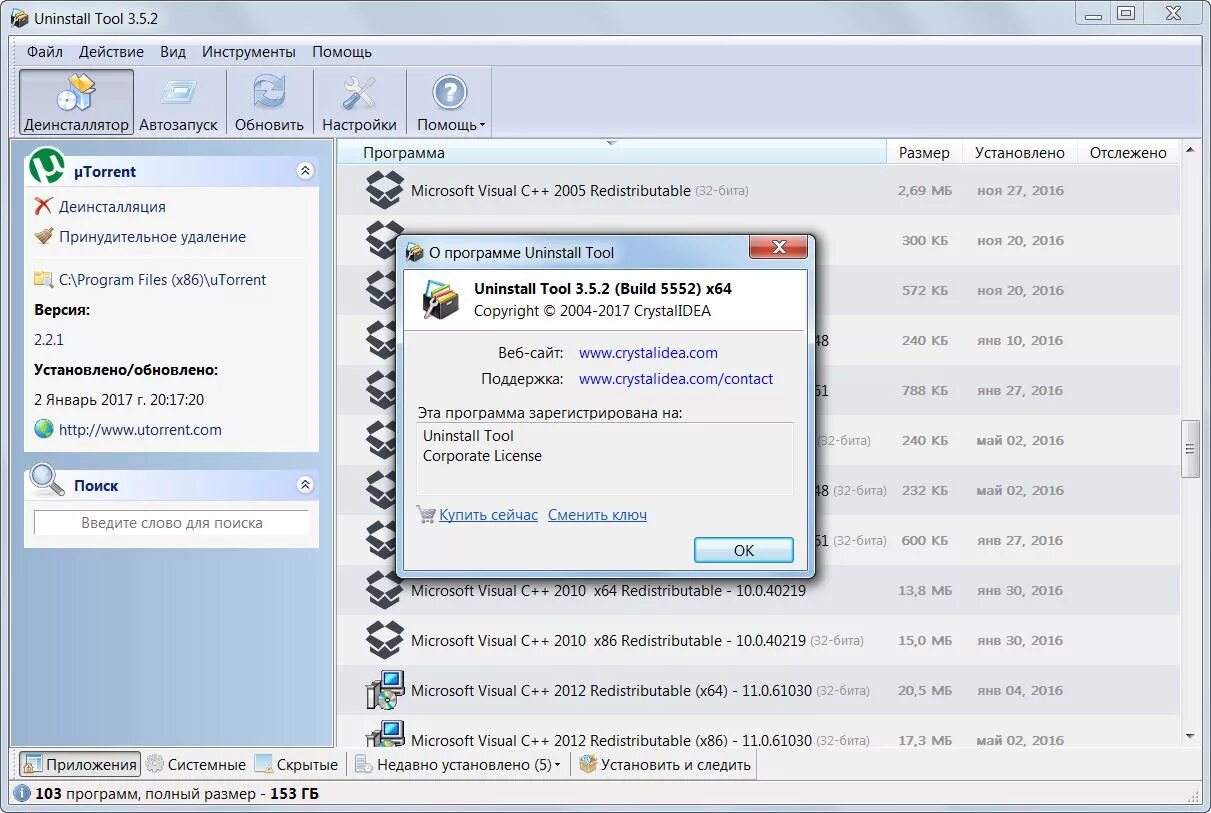Screen dimensions: 1211x813
Task: Open Настройки from the toolbar
Action: point(359,103)
